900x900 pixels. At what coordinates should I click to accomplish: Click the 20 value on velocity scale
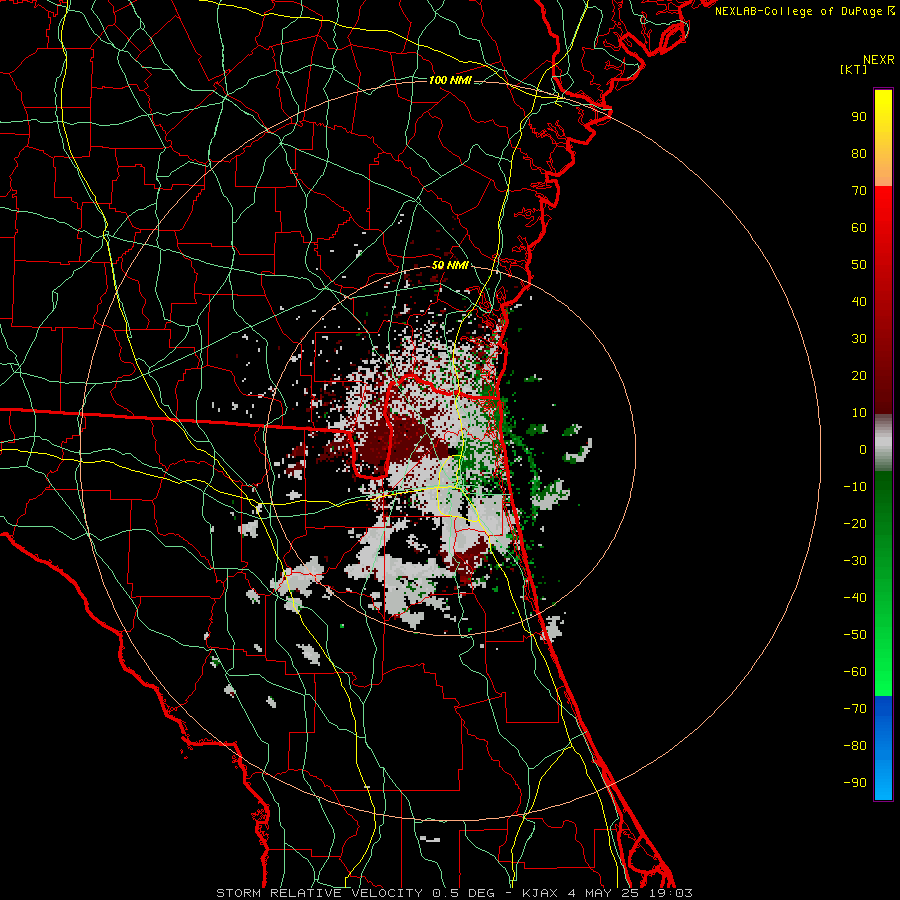point(859,375)
